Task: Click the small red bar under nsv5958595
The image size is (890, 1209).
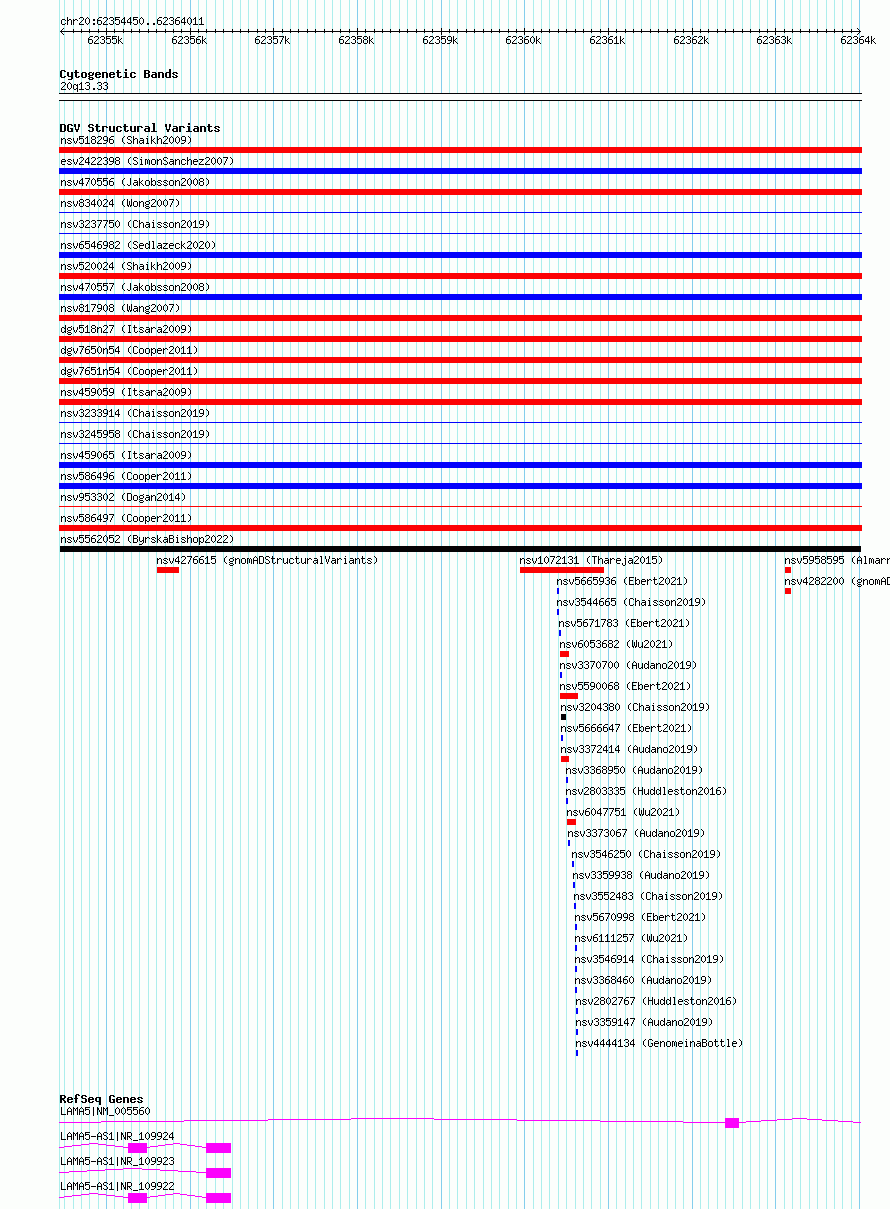Action: point(788,570)
